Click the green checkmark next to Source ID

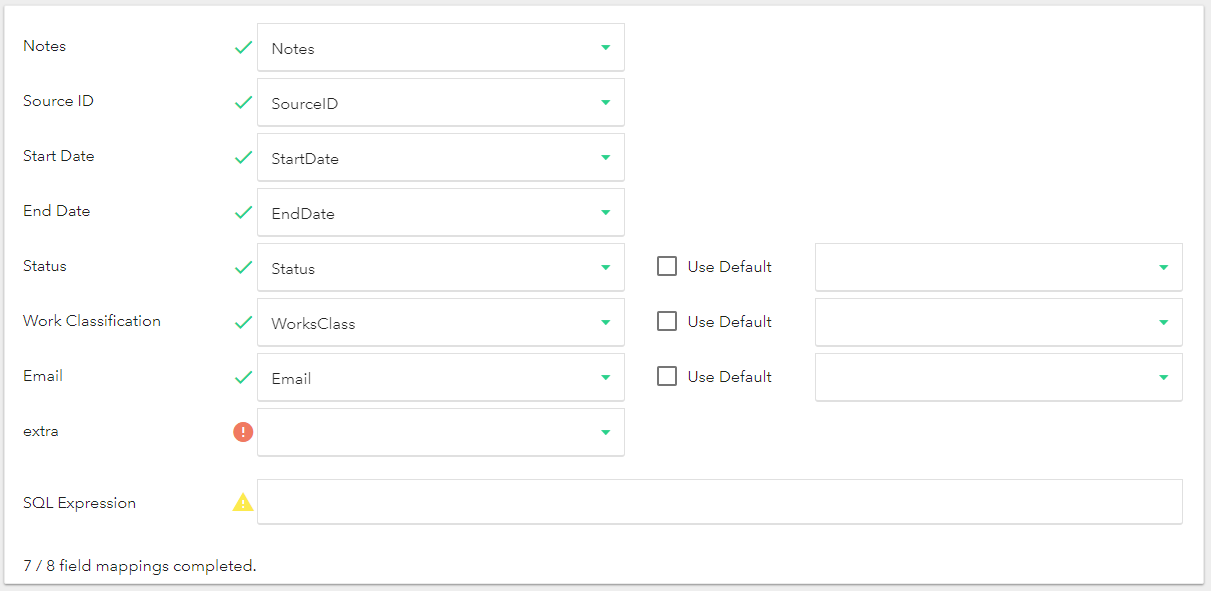(243, 102)
